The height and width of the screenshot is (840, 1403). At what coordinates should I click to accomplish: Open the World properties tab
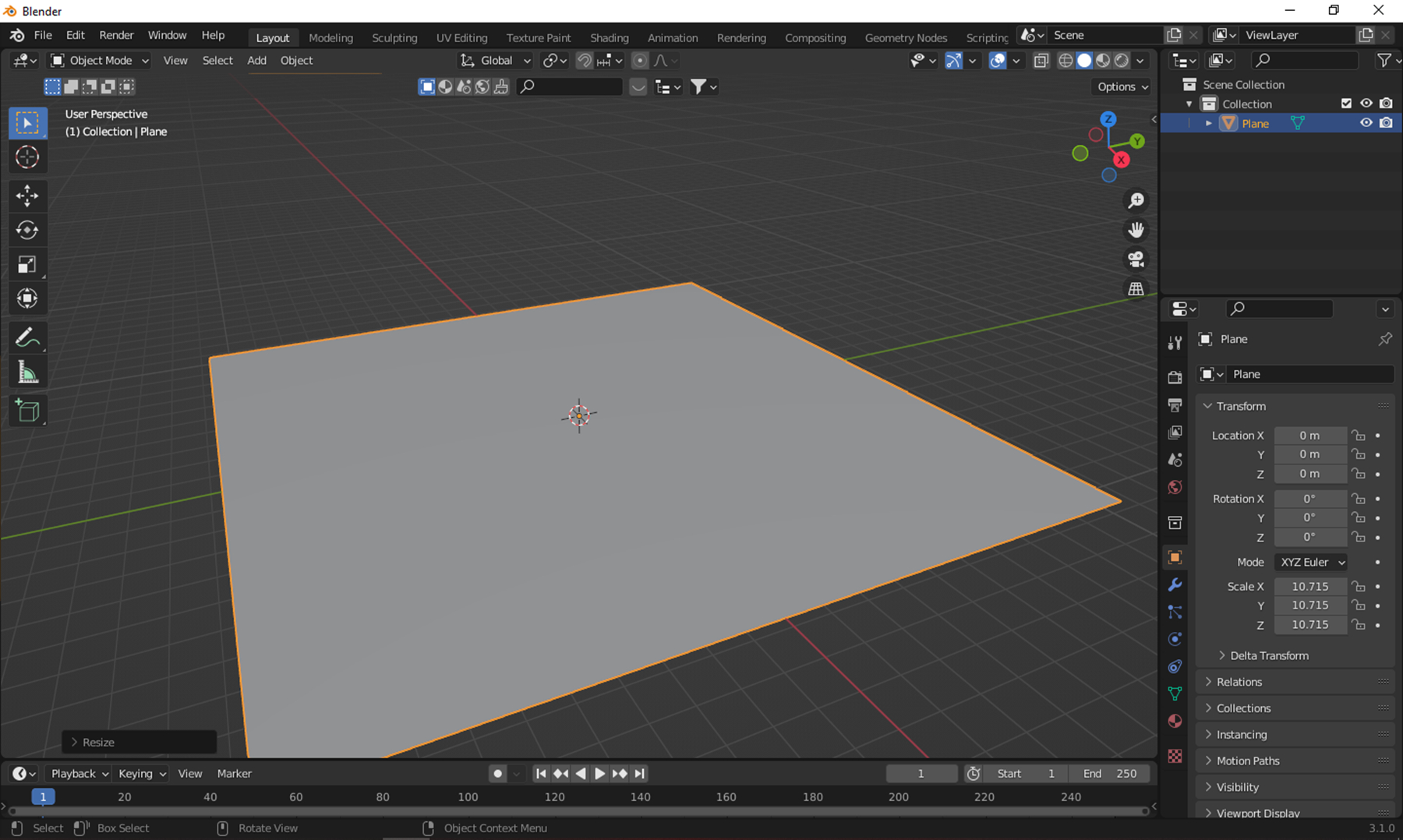point(1175,487)
